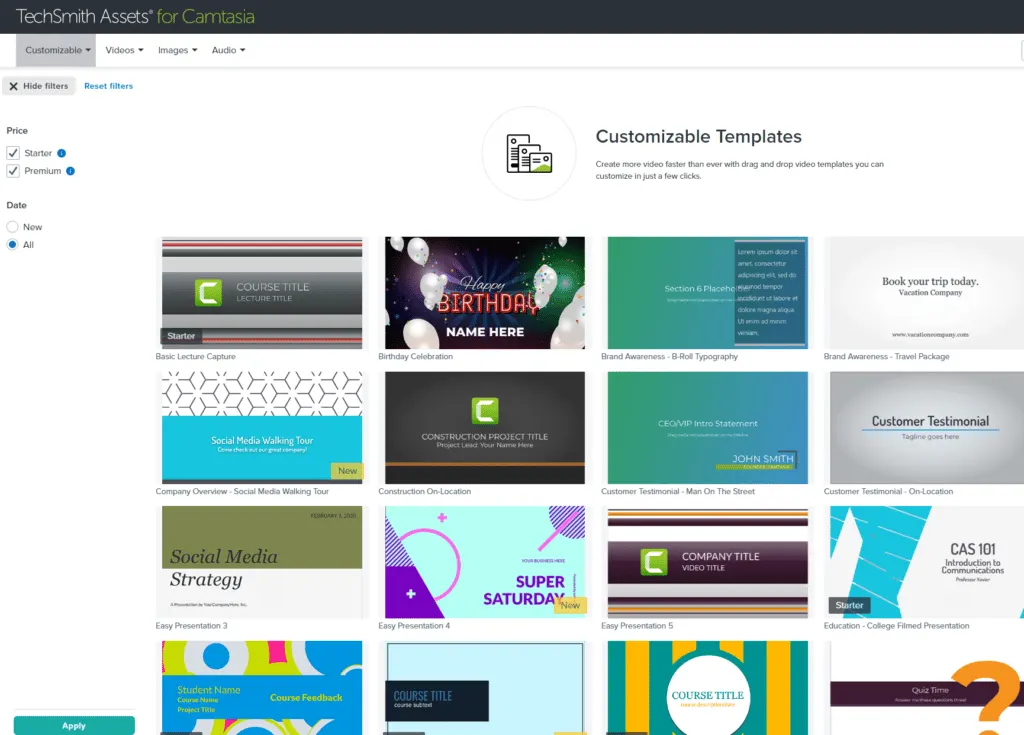Open the Easy Presentation 3 thumbnail
1024x735 pixels.
[x=262, y=562]
